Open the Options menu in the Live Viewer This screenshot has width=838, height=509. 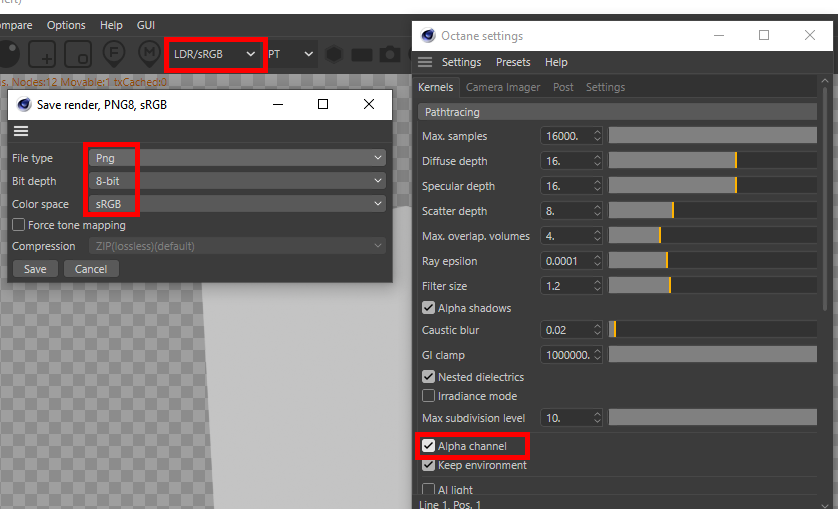(x=66, y=25)
